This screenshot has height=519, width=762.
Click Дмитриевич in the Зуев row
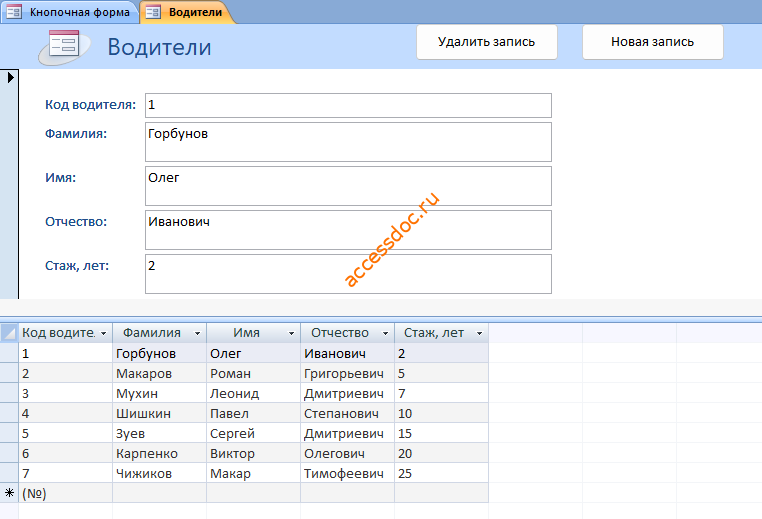pyautogui.click(x=347, y=433)
